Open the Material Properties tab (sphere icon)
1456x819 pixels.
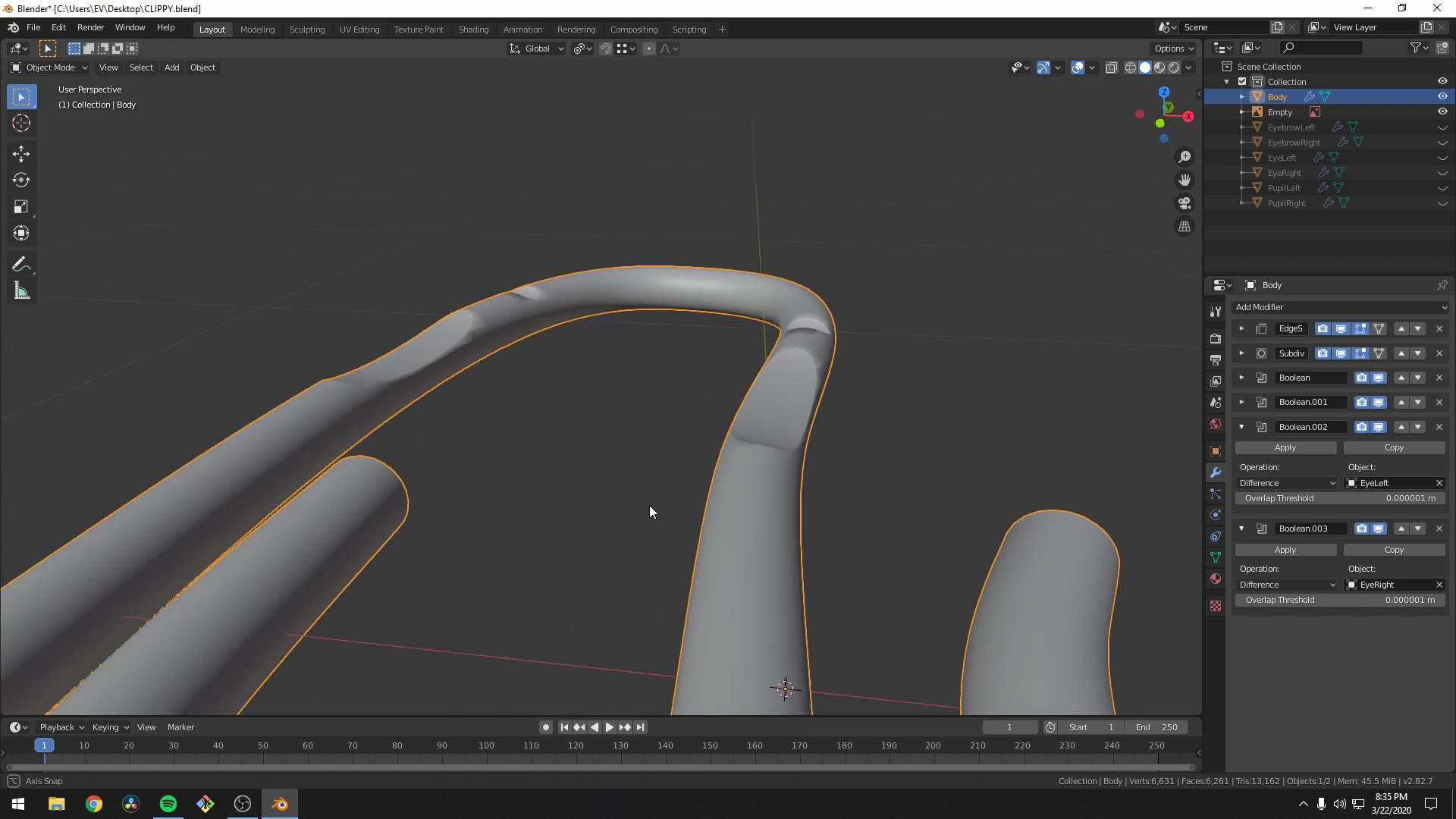click(x=1216, y=579)
